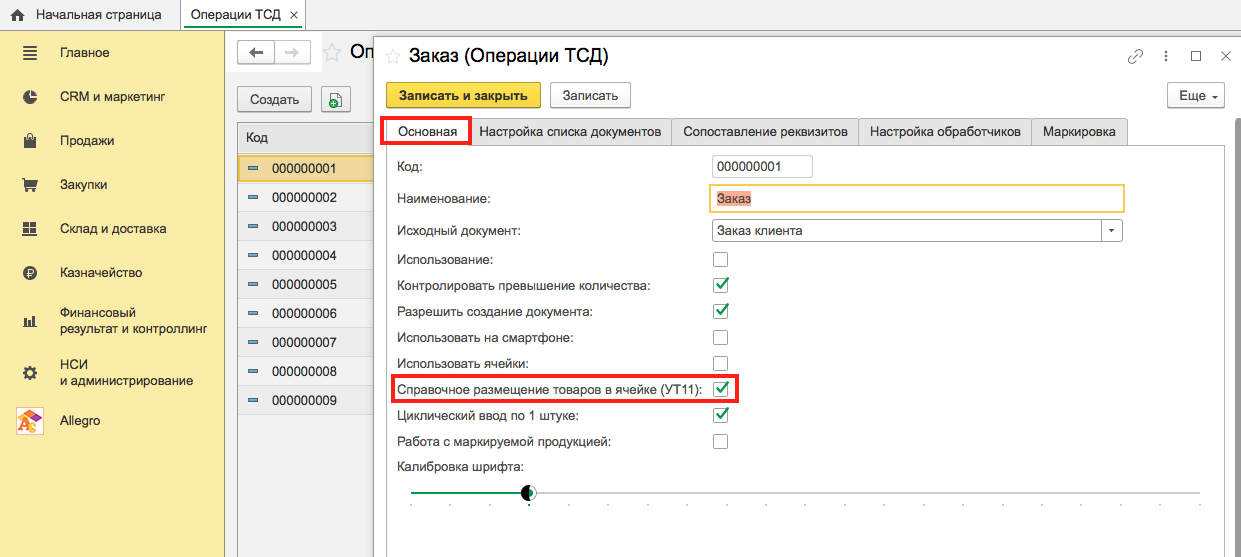Open Продажи shopping bag icon

point(30,141)
